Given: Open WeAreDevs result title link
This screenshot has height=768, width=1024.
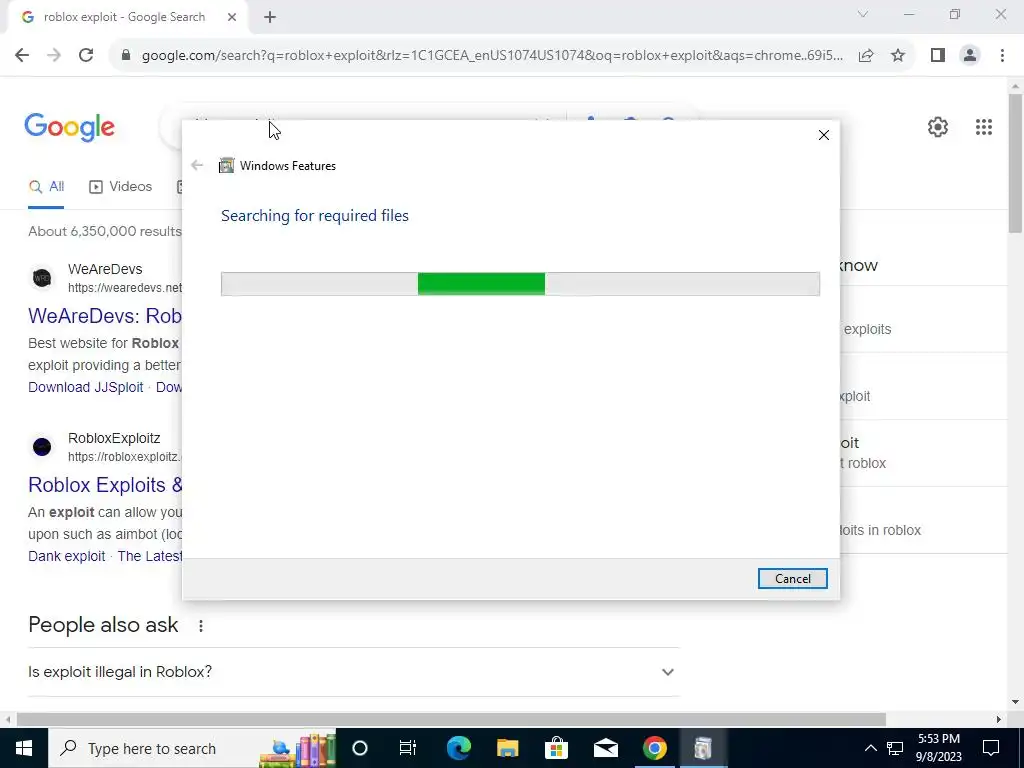Looking at the screenshot, I should point(105,316).
